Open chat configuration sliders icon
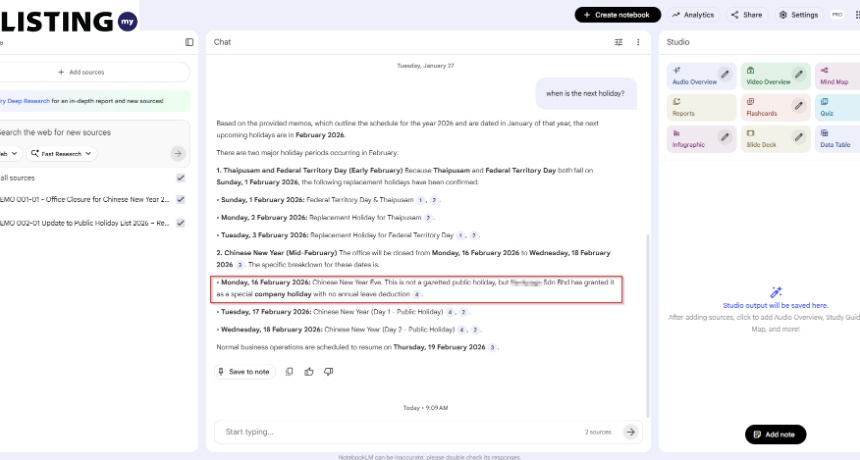The image size is (860, 460). pos(619,42)
